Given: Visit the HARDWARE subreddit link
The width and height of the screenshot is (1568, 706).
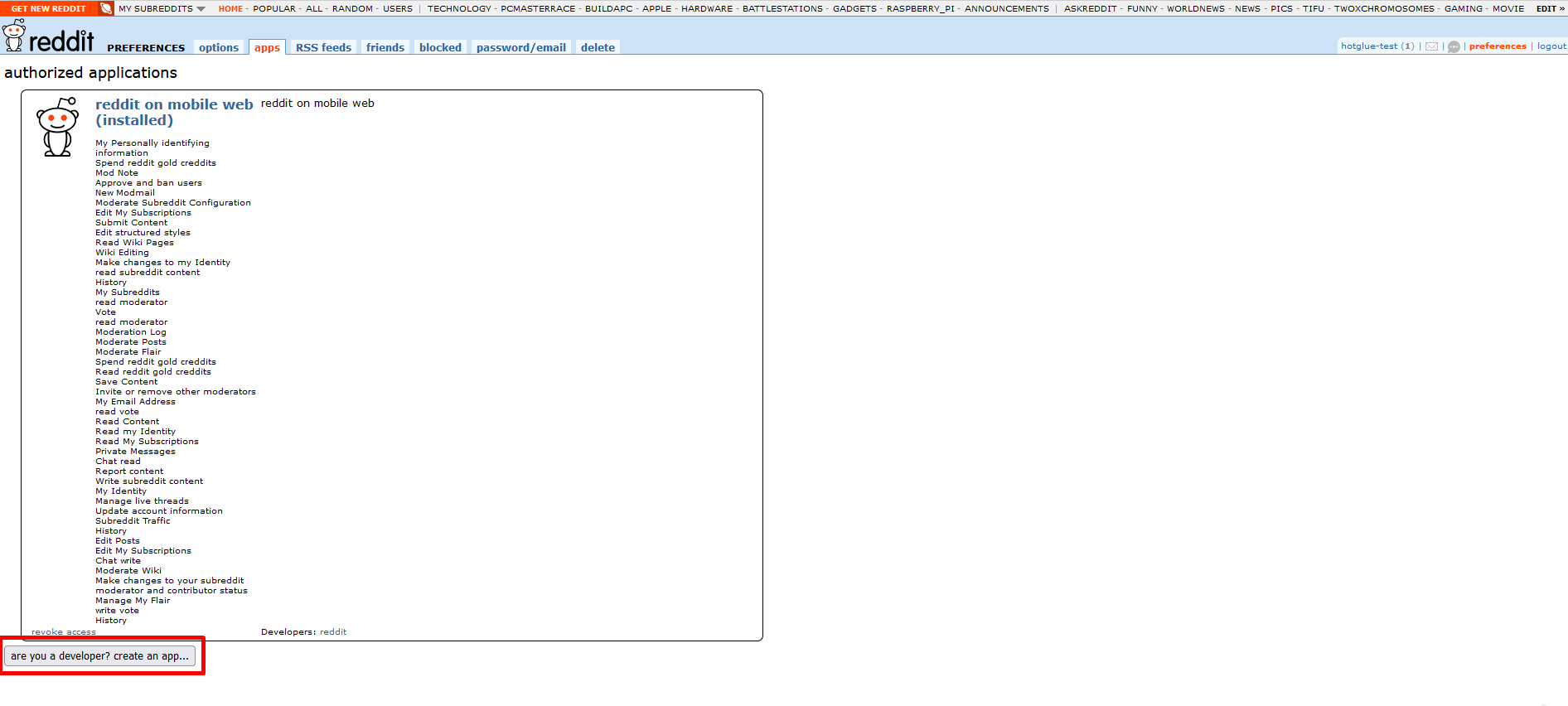Looking at the screenshot, I should point(707,8).
